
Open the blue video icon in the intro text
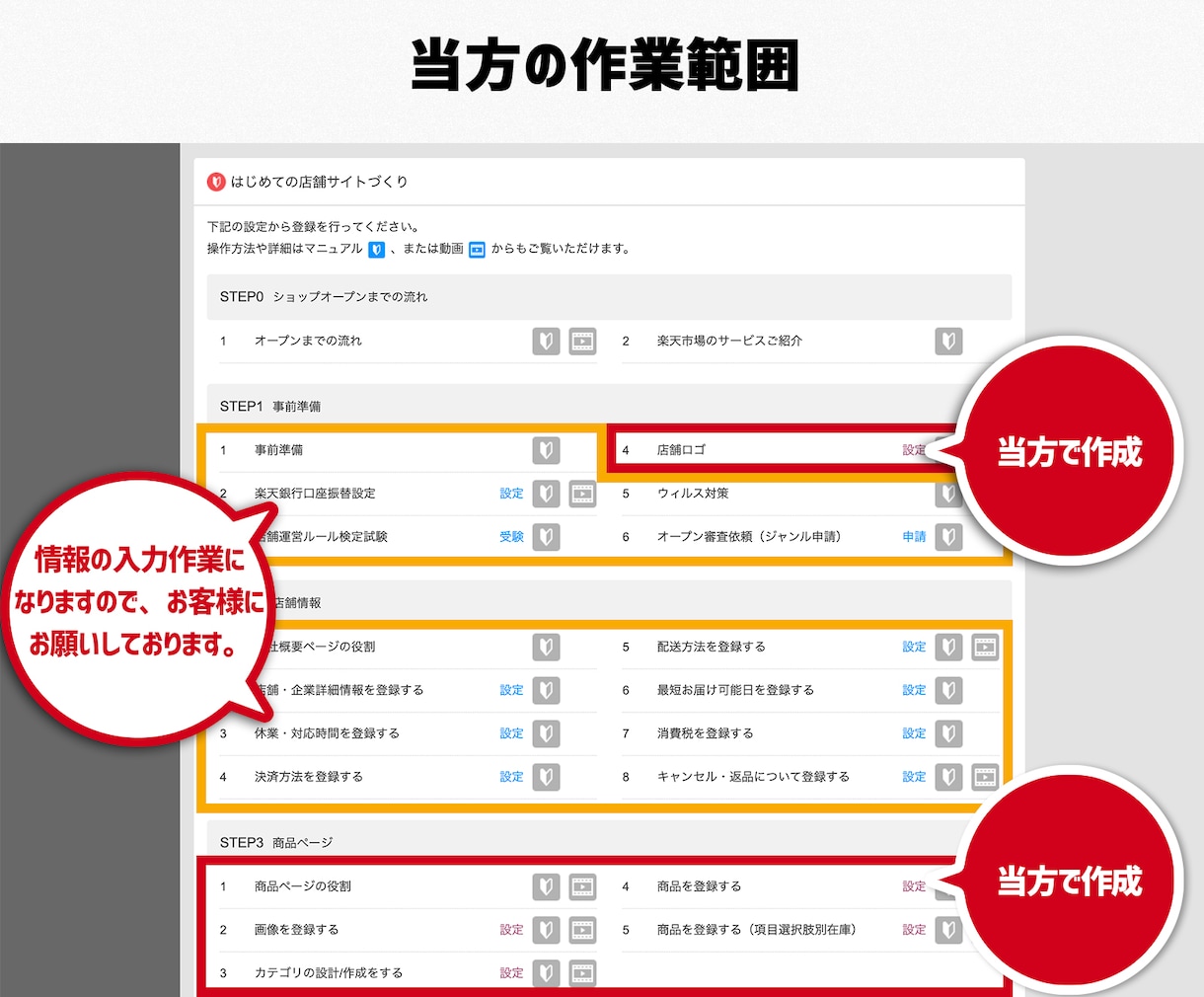(477, 250)
